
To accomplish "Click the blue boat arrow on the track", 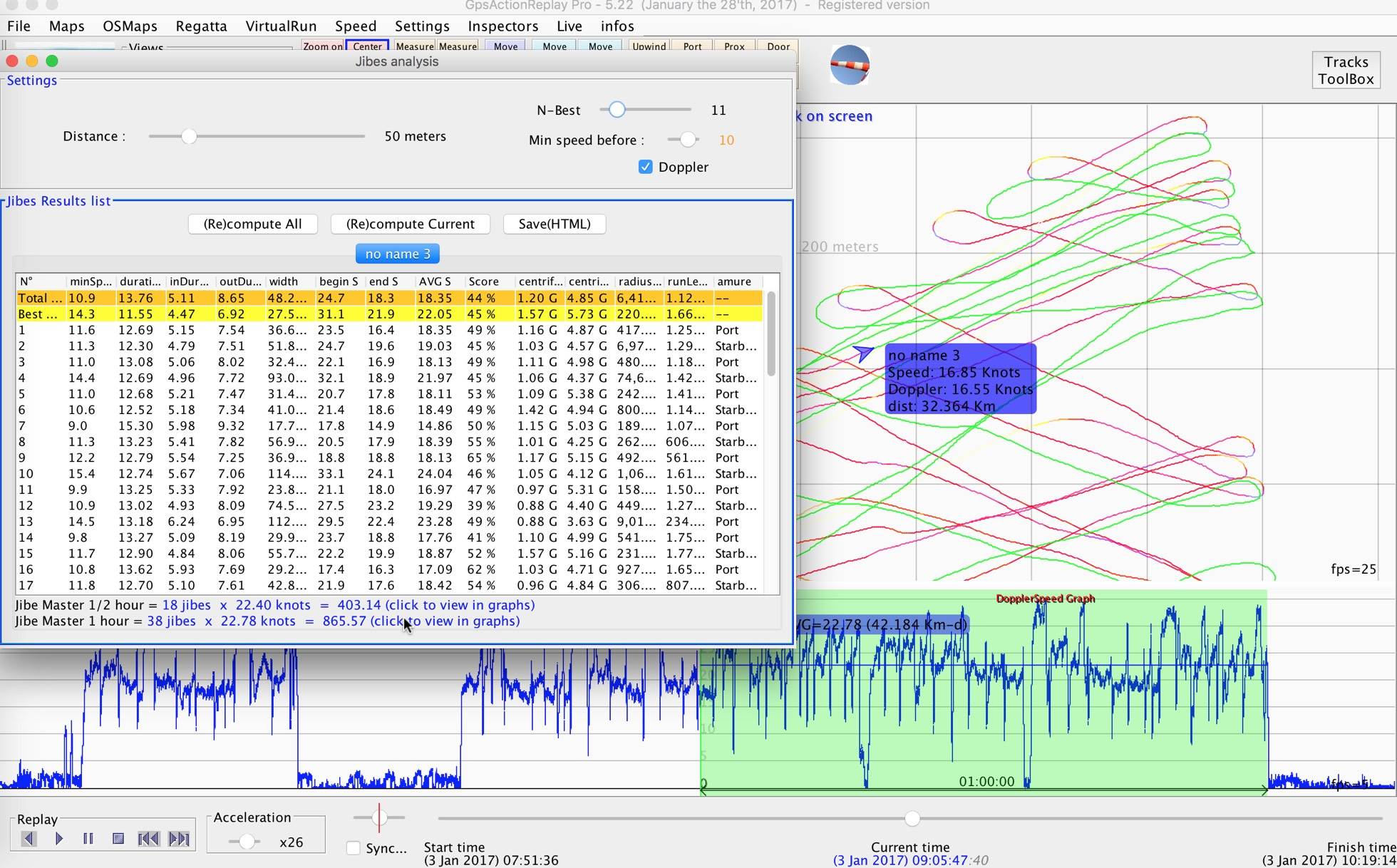I will coord(862,353).
